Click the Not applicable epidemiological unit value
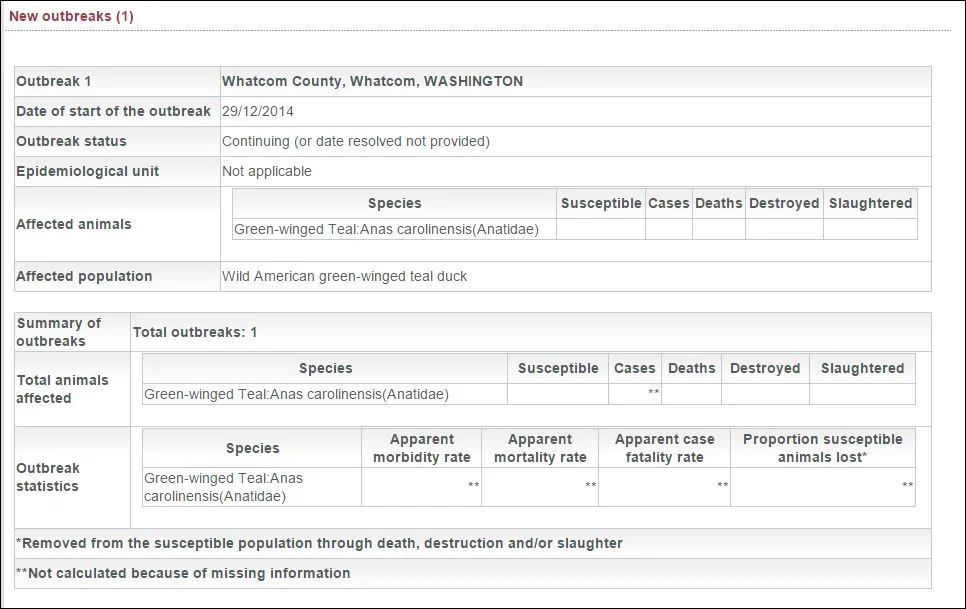Image resolution: width=966 pixels, height=609 pixels. pos(267,171)
